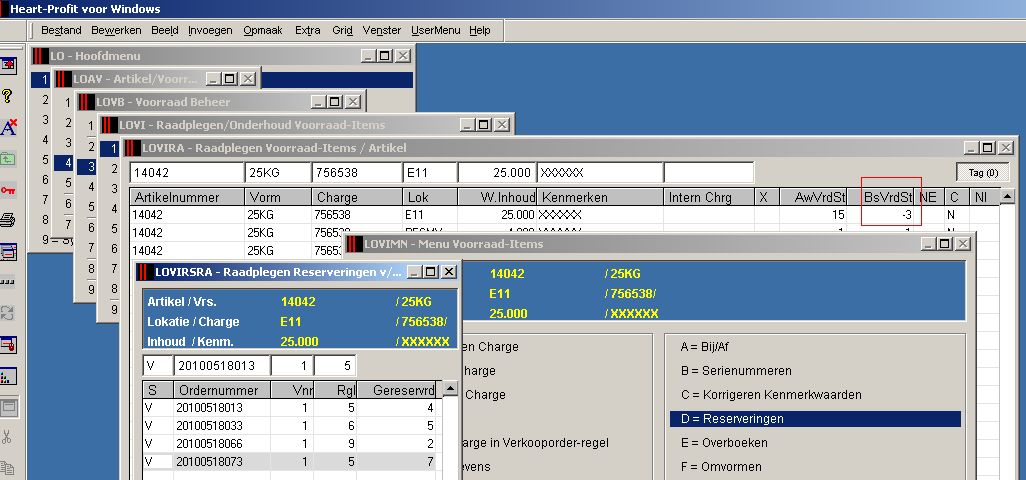Click the blue A with red X icon
Screen dimensions: 1026x480
click(x=8, y=128)
